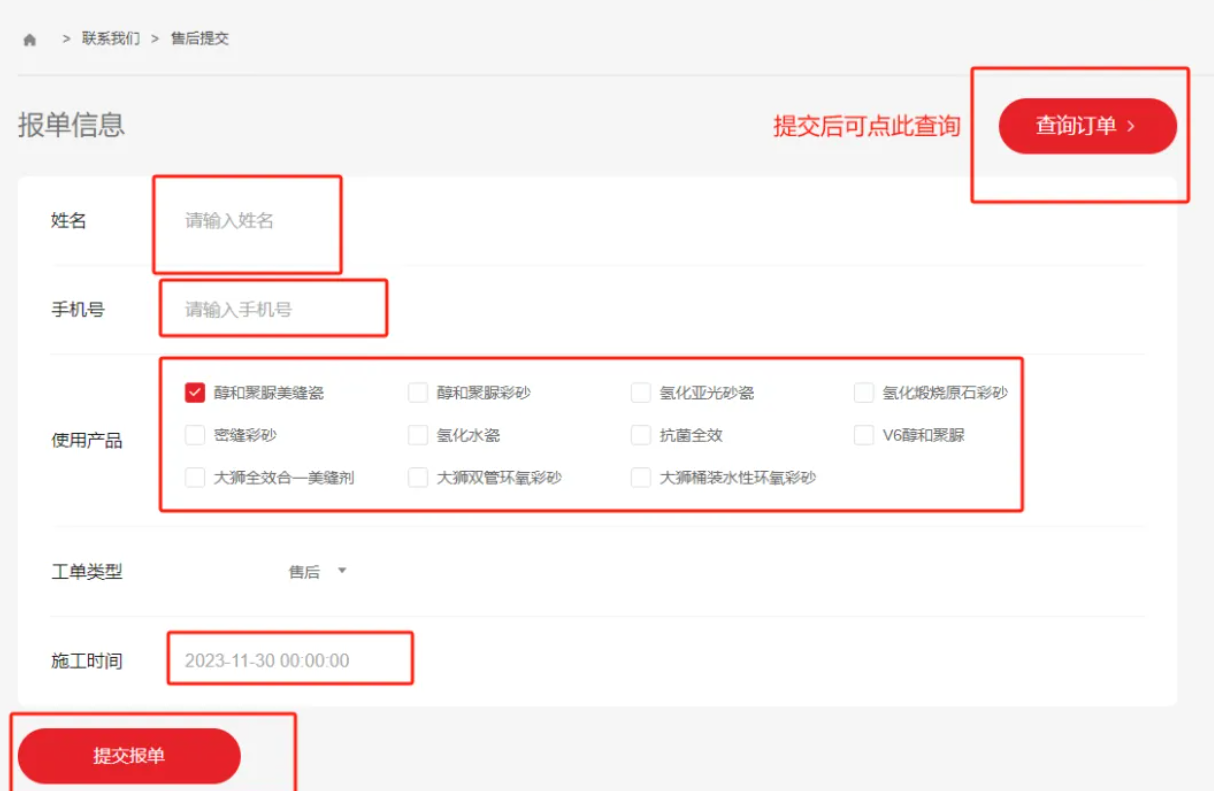Select the V6醇和聚脲 checkbox
The image size is (1214, 791).
tap(864, 435)
